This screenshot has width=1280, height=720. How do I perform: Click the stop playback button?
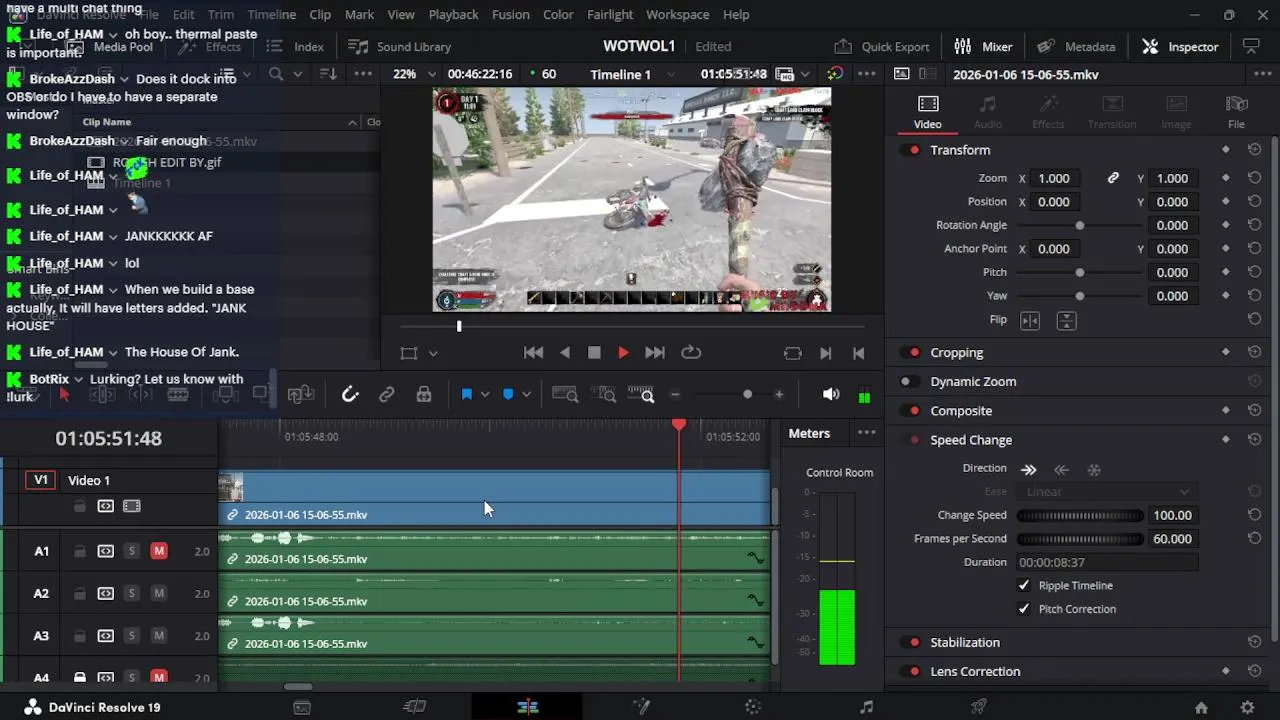tap(594, 353)
